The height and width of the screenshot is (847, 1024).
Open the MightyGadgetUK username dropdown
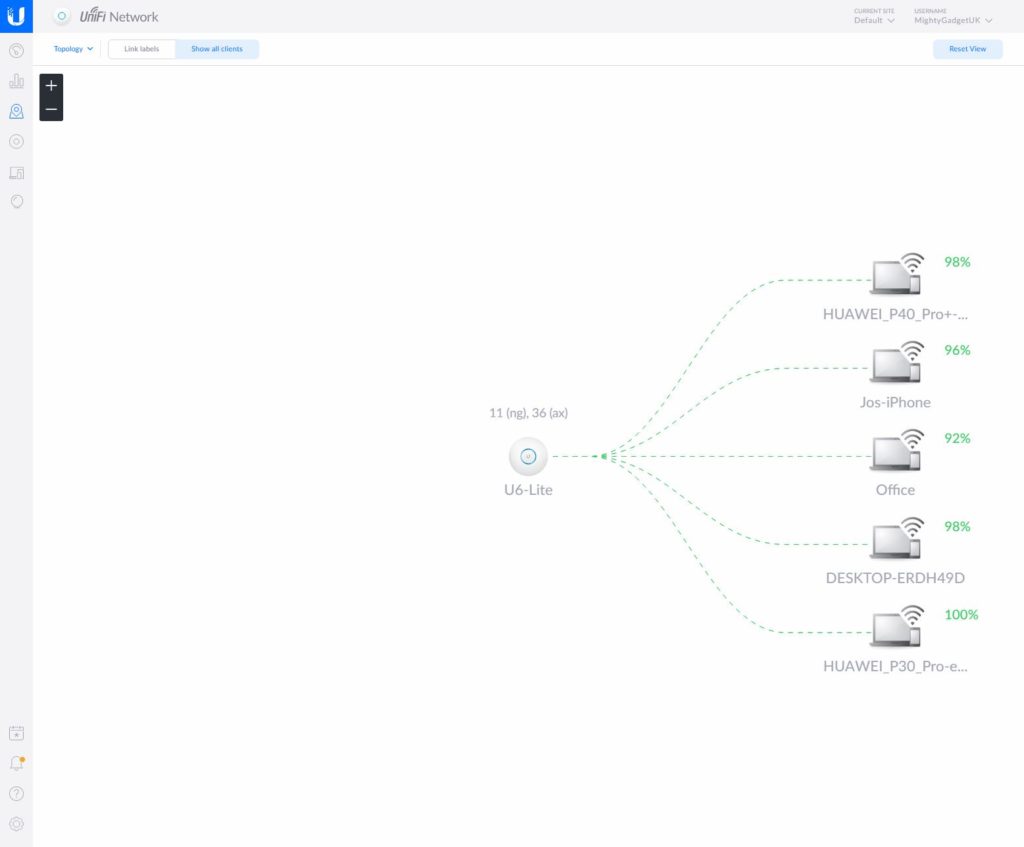(952, 20)
